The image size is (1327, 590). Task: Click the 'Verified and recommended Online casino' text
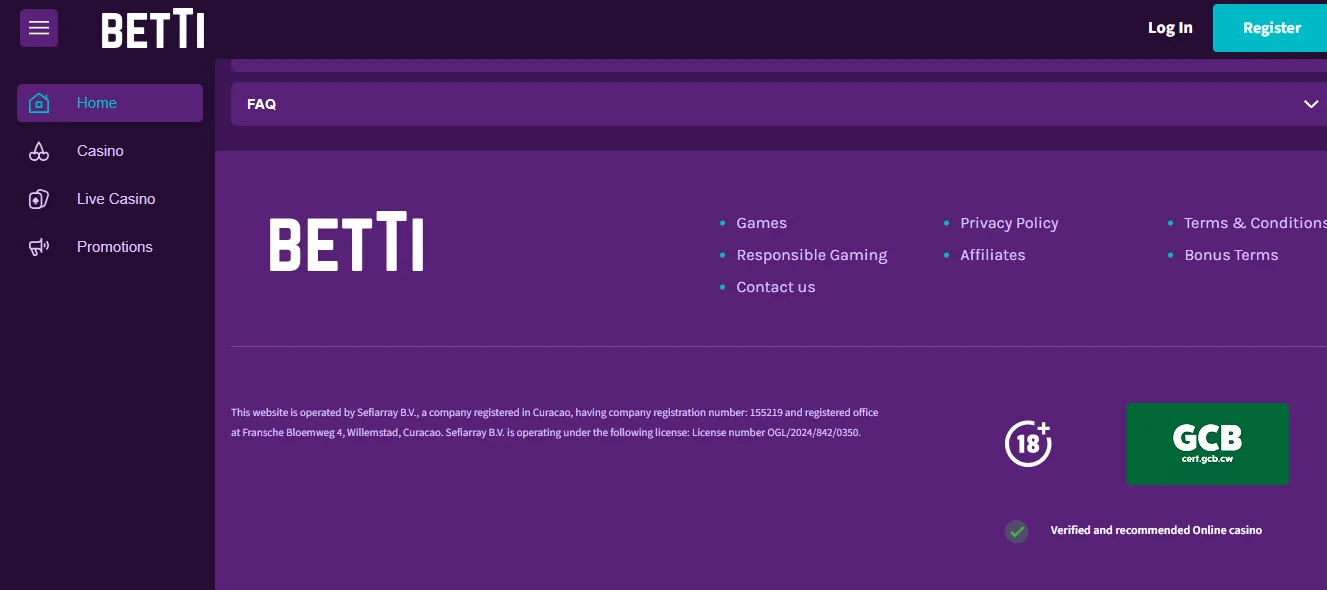click(x=1156, y=530)
